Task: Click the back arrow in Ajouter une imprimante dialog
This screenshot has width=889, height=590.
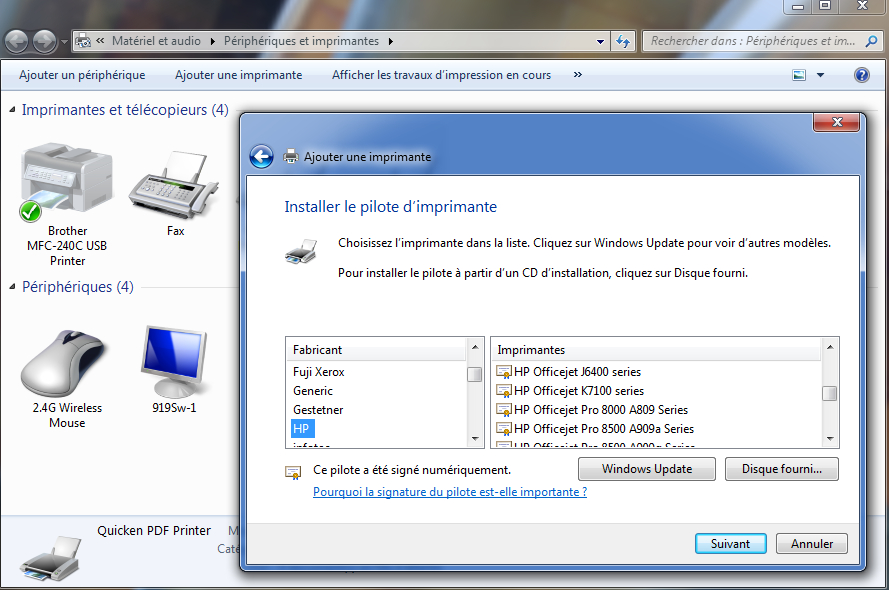Action: (261, 157)
